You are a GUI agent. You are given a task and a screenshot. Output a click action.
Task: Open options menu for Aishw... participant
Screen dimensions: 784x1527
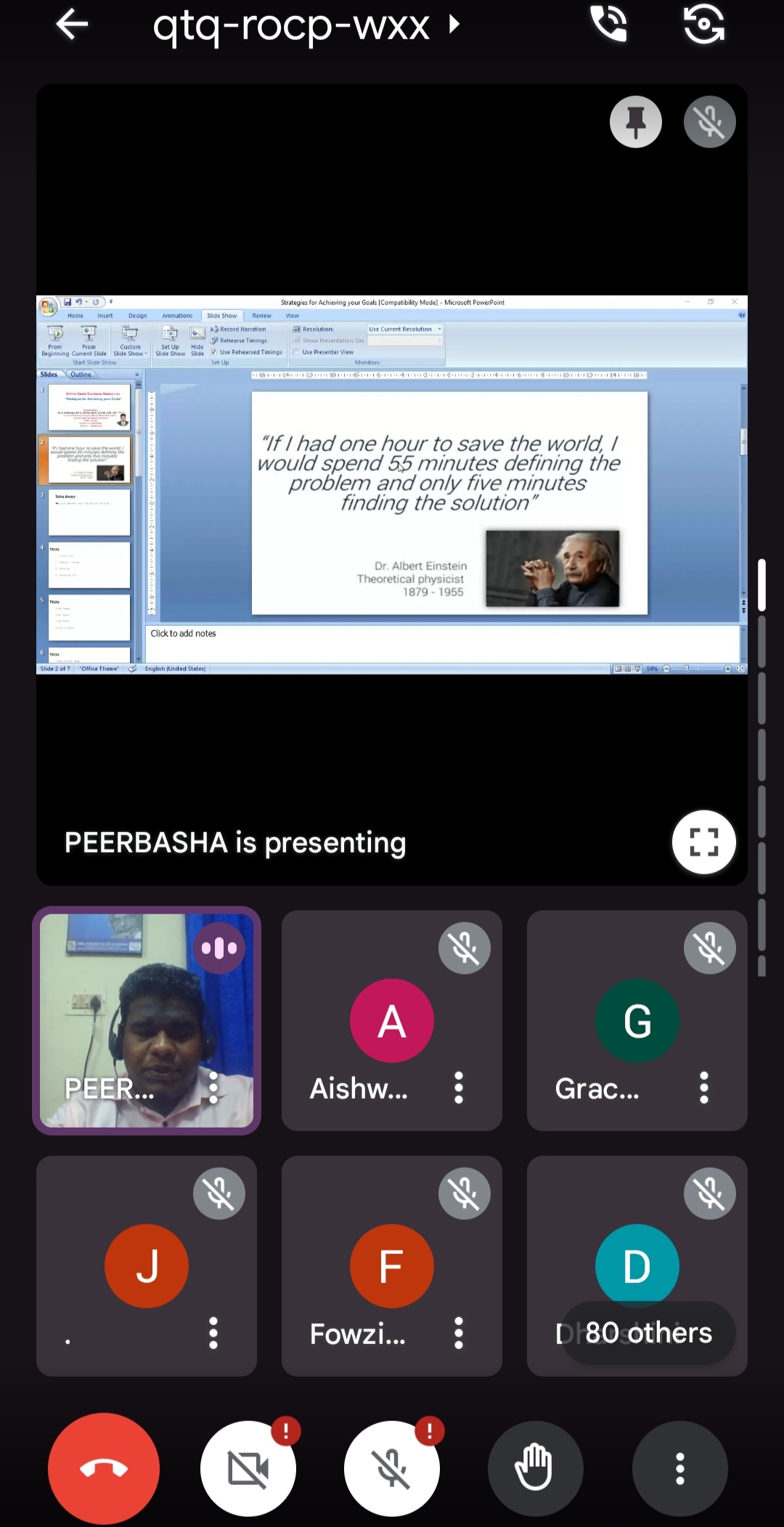point(459,1088)
